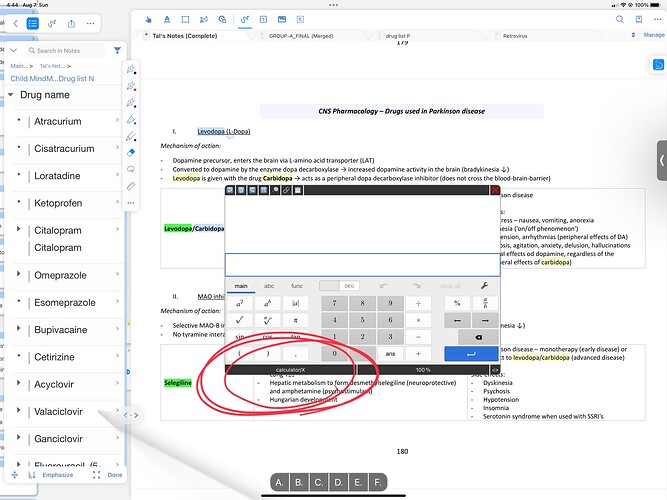The height and width of the screenshot is (500, 667).
Task: Open the right side panel handle
Action: [662, 160]
